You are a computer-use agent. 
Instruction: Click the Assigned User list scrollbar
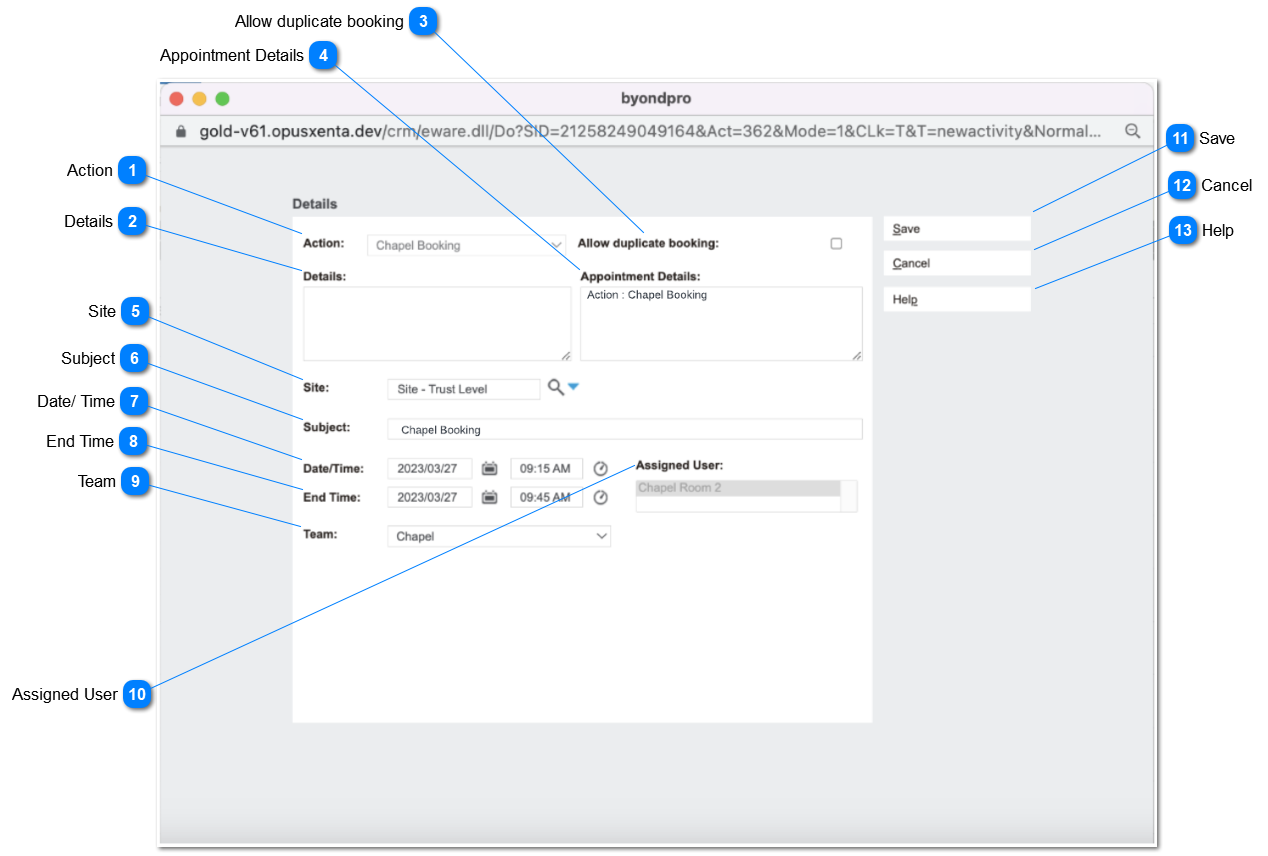pos(849,496)
